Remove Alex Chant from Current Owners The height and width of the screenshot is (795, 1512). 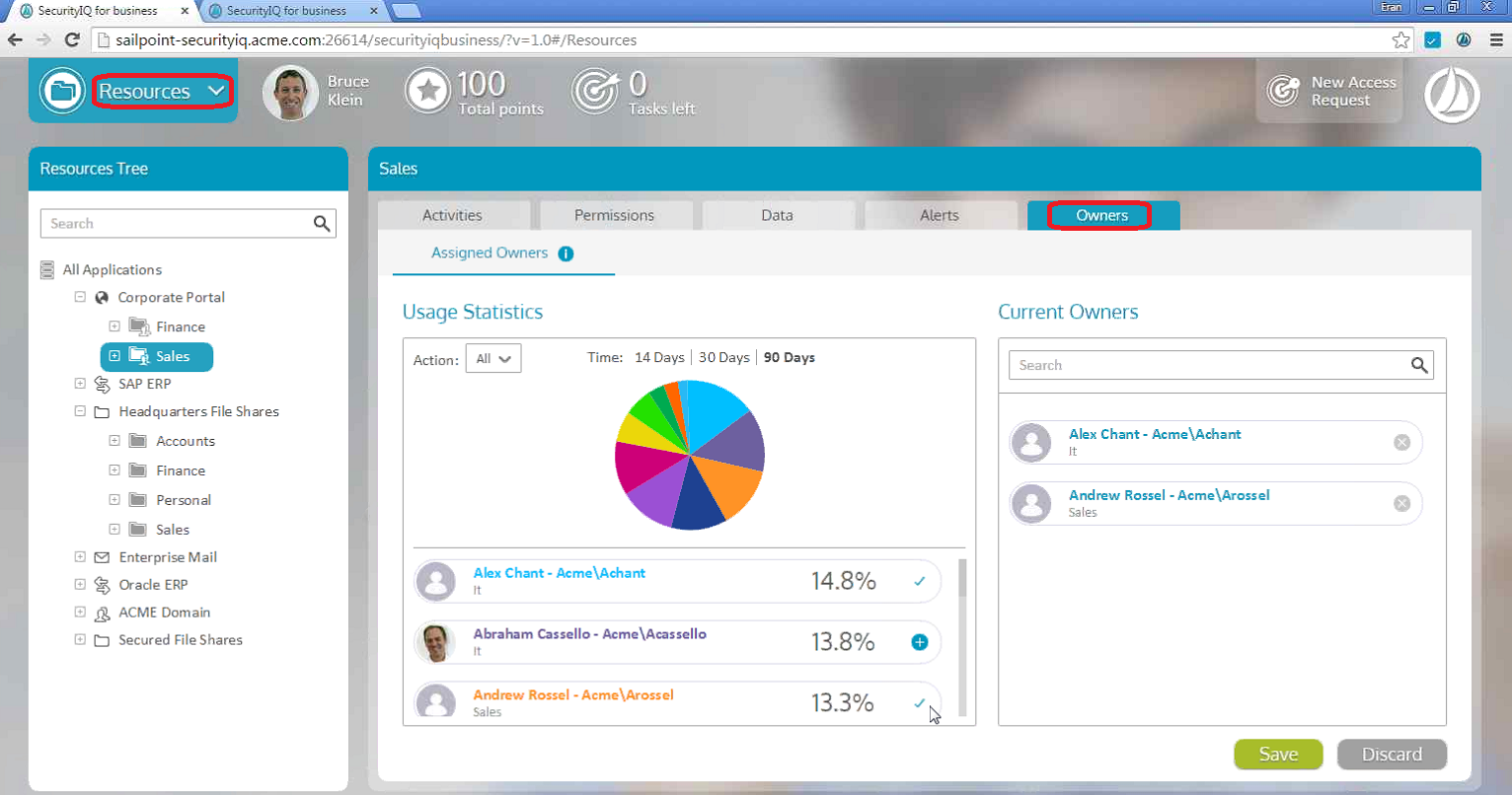pos(1401,443)
